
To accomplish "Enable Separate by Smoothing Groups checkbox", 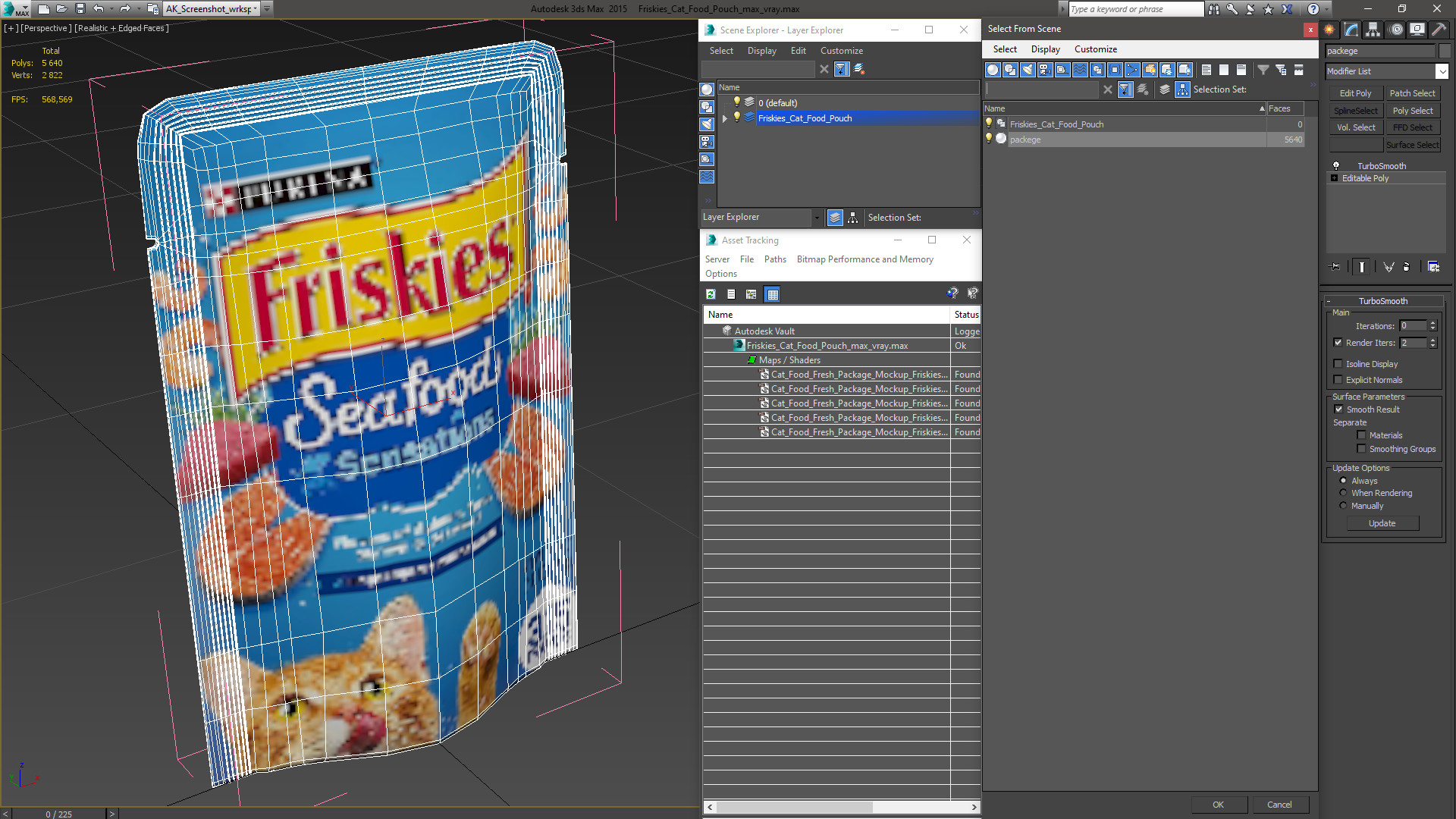I will coord(1361,449).
